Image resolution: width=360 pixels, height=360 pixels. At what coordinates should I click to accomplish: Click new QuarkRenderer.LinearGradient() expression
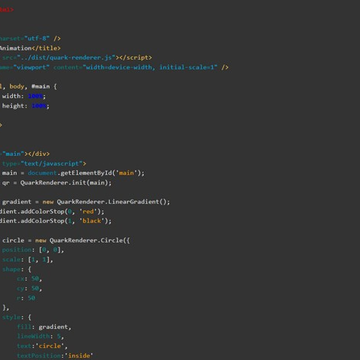(105, 202)
